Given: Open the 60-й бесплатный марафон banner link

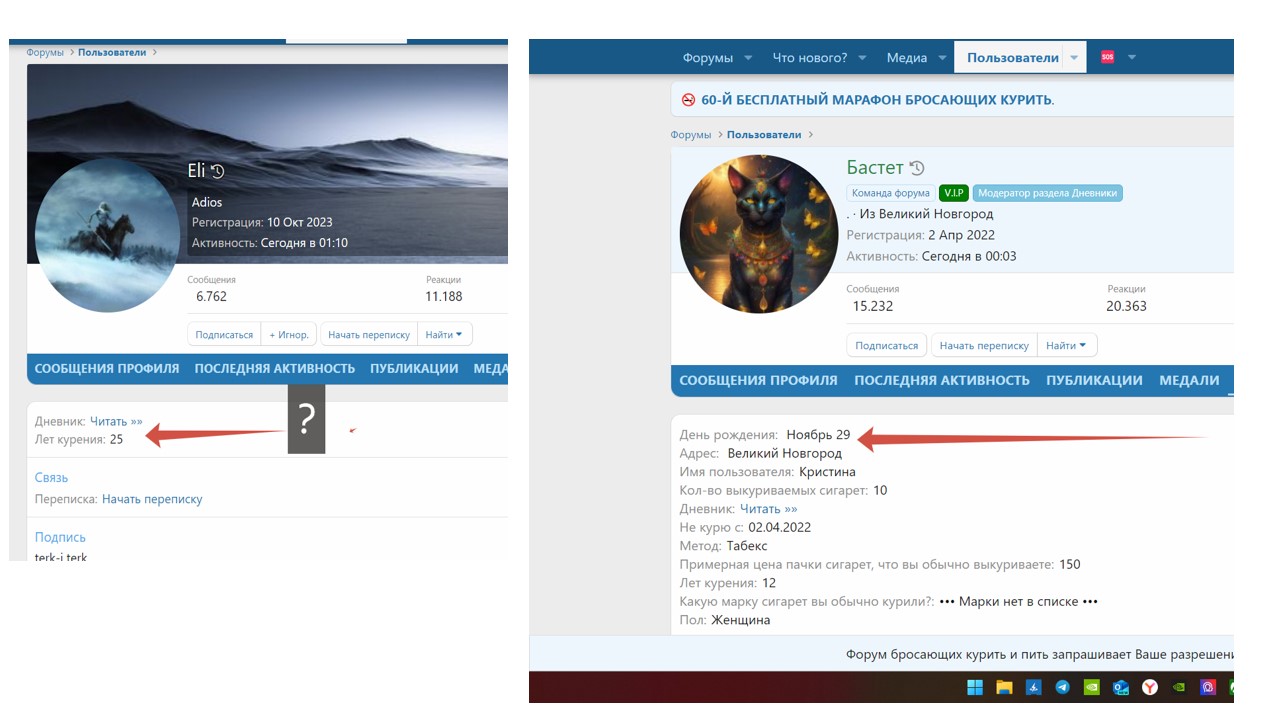Looking at the screenshot, I should (878, 100).
